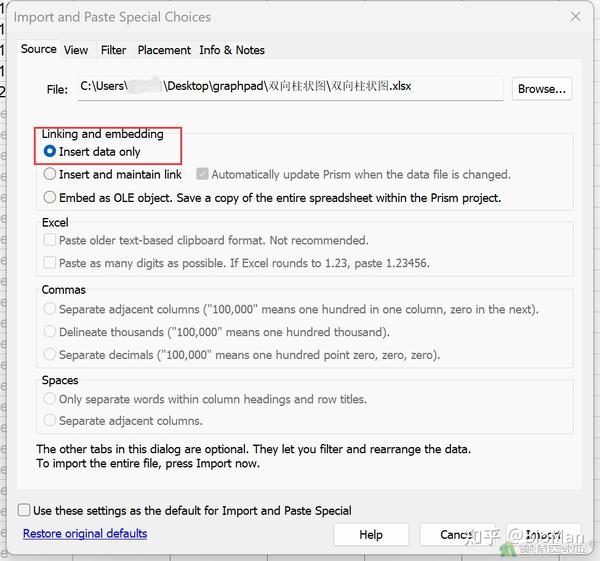Click into the File path field
600x561 pixels.
coord(290,88)
